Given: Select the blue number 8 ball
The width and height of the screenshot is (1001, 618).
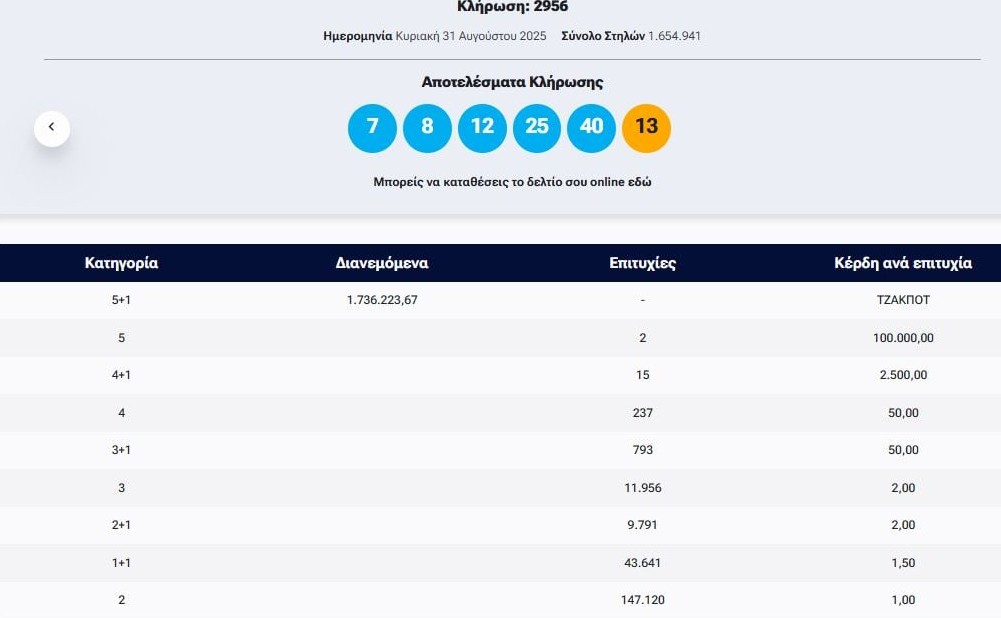Looking at the screenshot, I should pos(427,128).
